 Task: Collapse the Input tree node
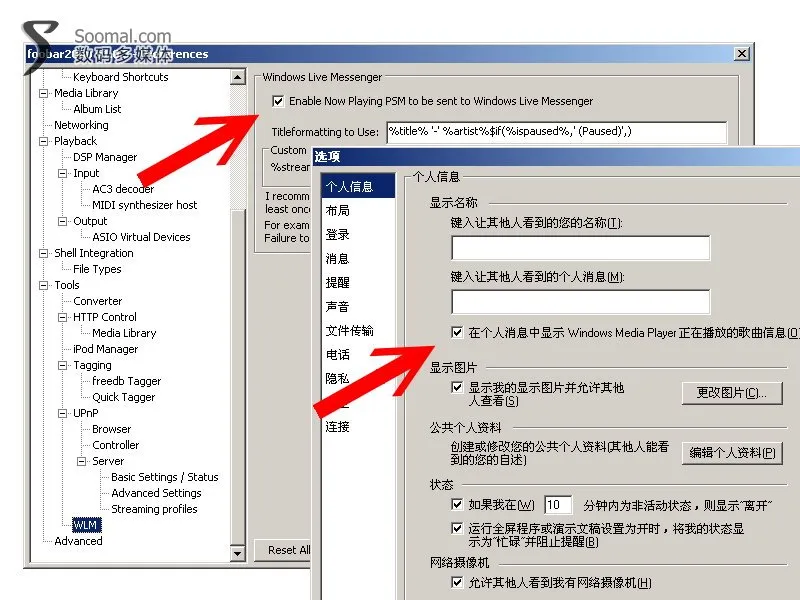tap(63, 173)
